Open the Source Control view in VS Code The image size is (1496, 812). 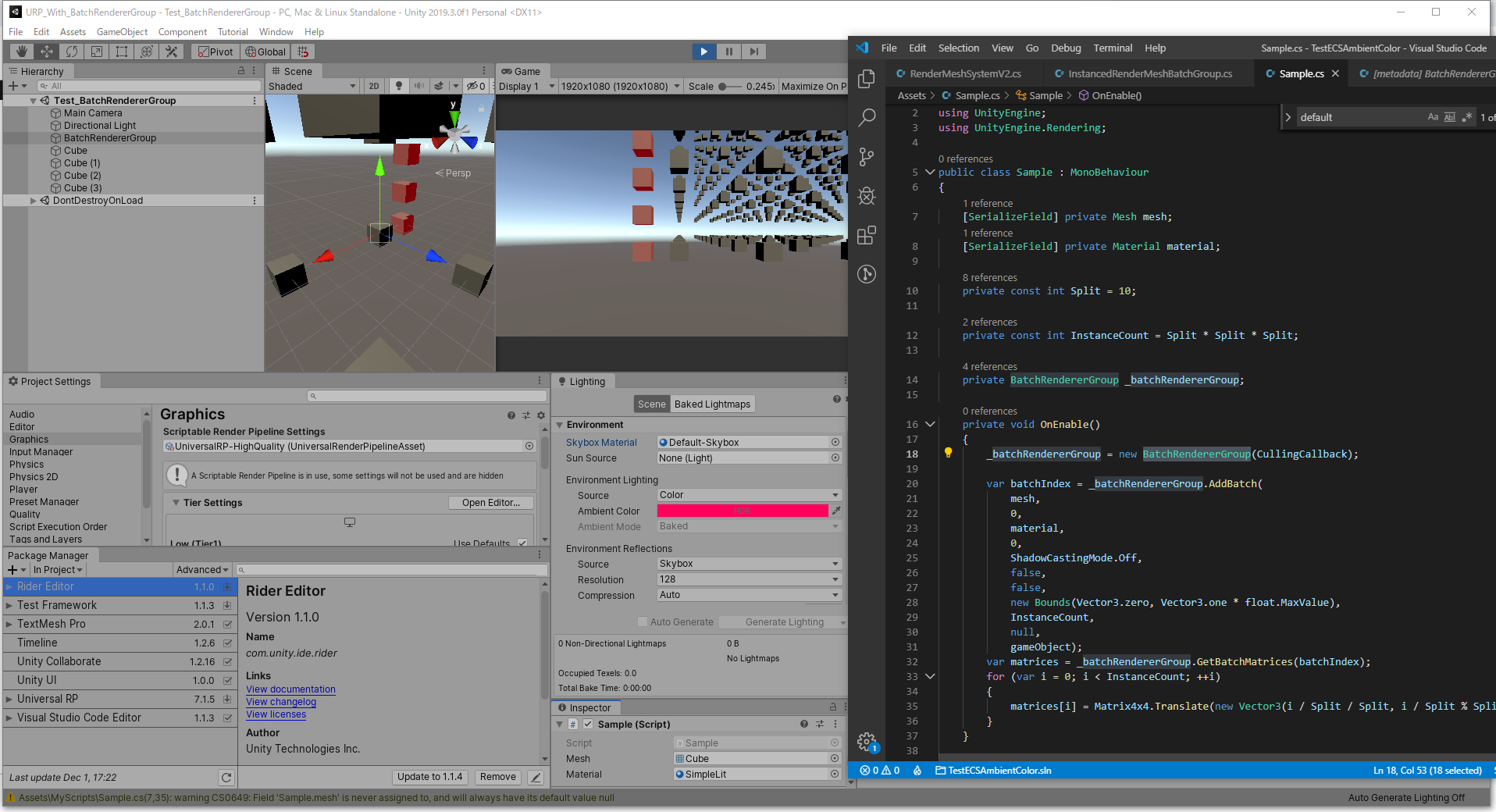(x=867, y=157)
